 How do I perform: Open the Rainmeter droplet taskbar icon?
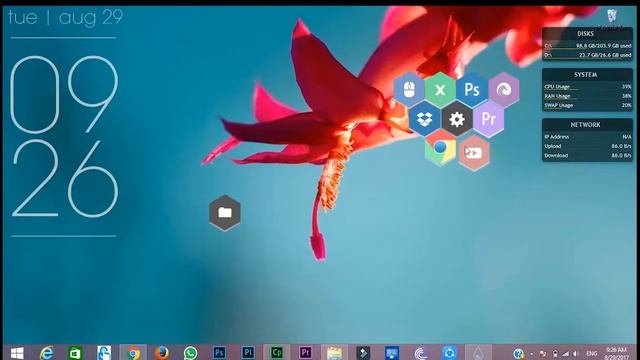click(x=478, y=353)
